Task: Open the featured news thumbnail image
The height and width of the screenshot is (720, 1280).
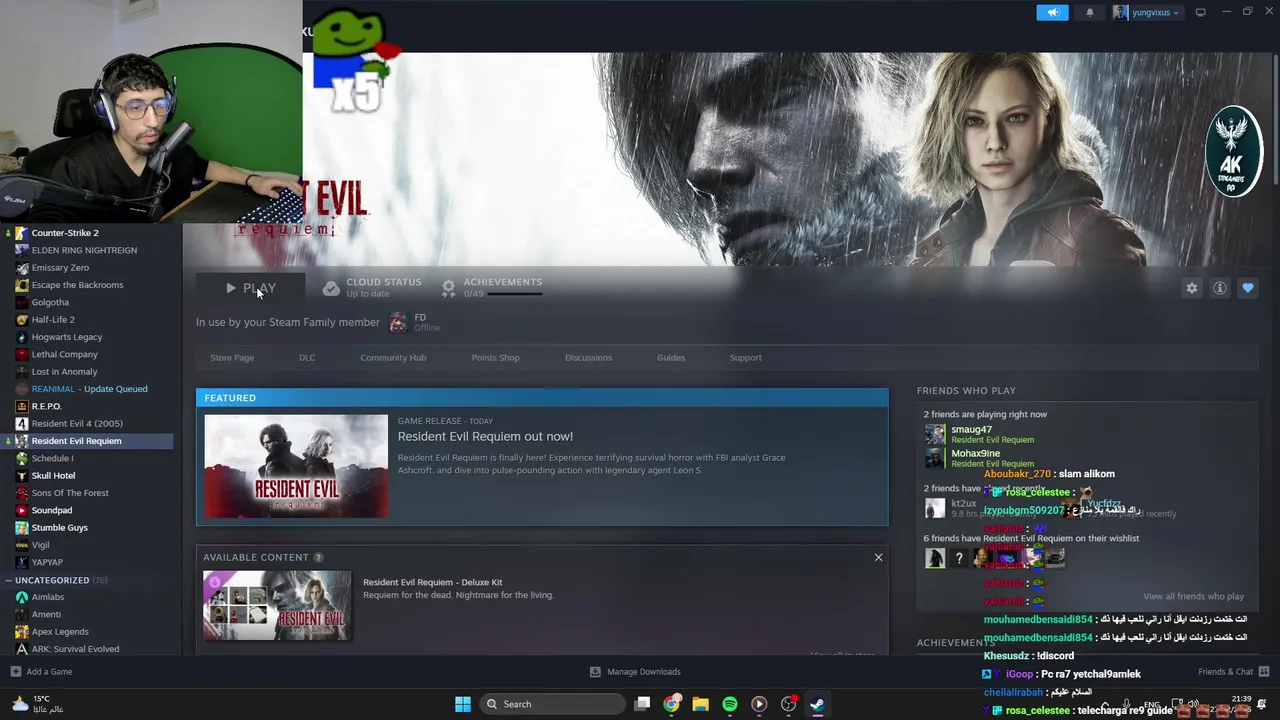Action: pos(296,466)
